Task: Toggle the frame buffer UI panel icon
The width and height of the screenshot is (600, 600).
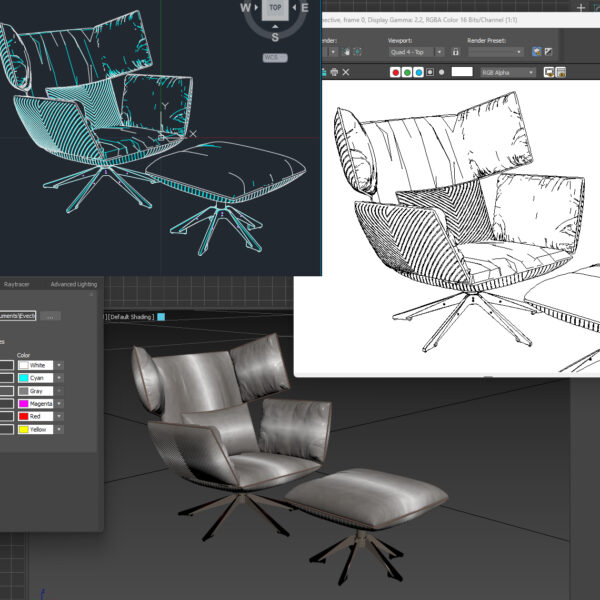Action: click(561, 72)
